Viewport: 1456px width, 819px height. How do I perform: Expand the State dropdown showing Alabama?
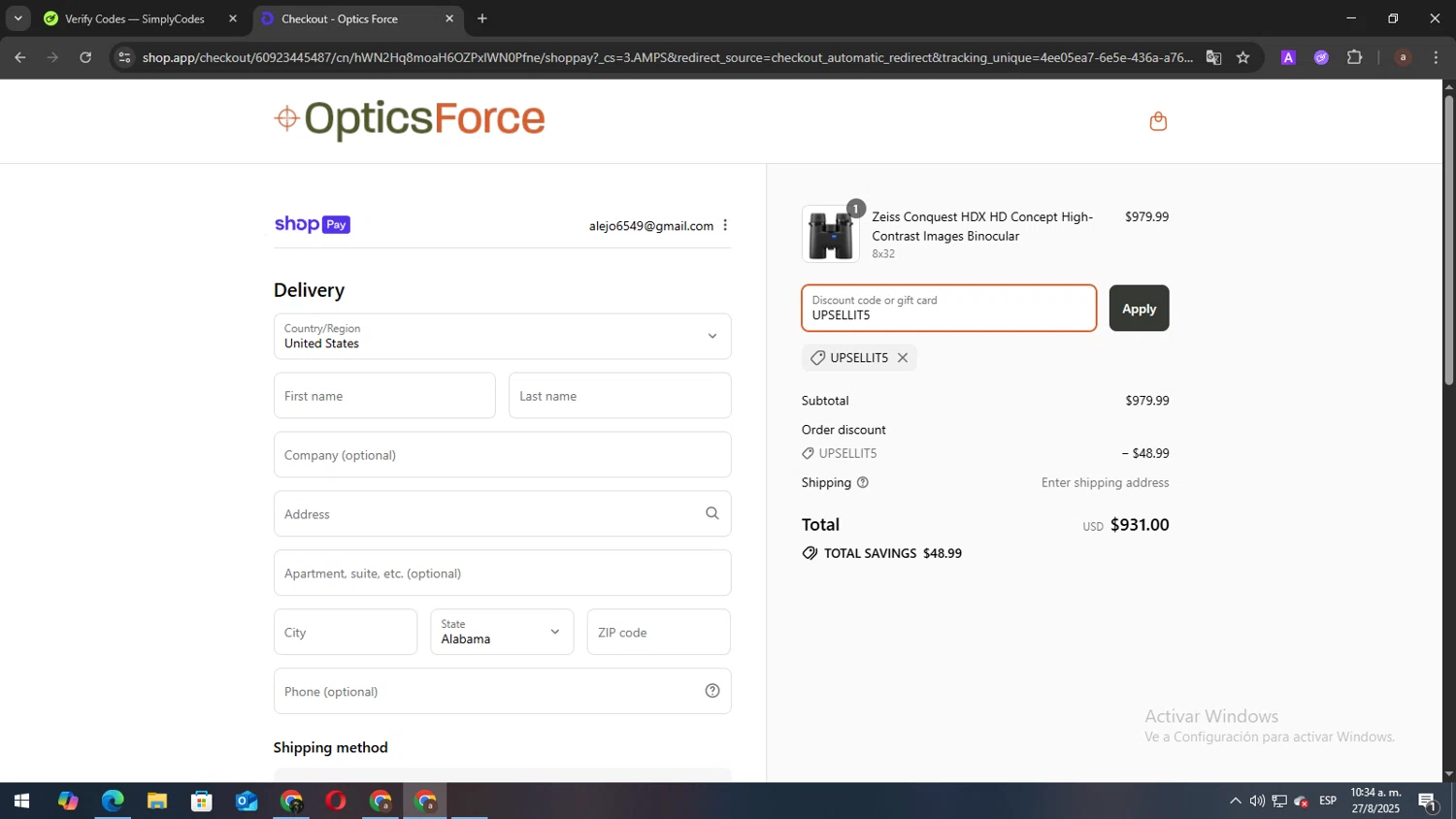[502, 632]
